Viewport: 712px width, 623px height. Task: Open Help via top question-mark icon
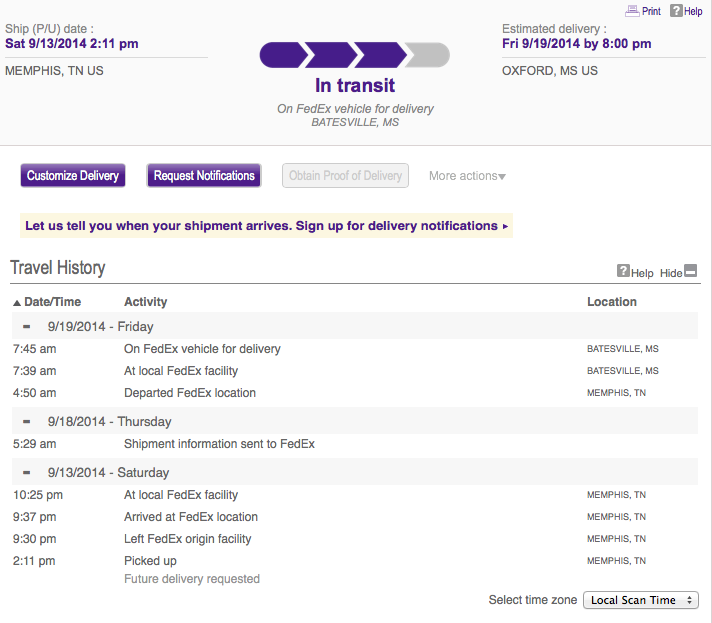pyautogui.click(x=676, y=10)
